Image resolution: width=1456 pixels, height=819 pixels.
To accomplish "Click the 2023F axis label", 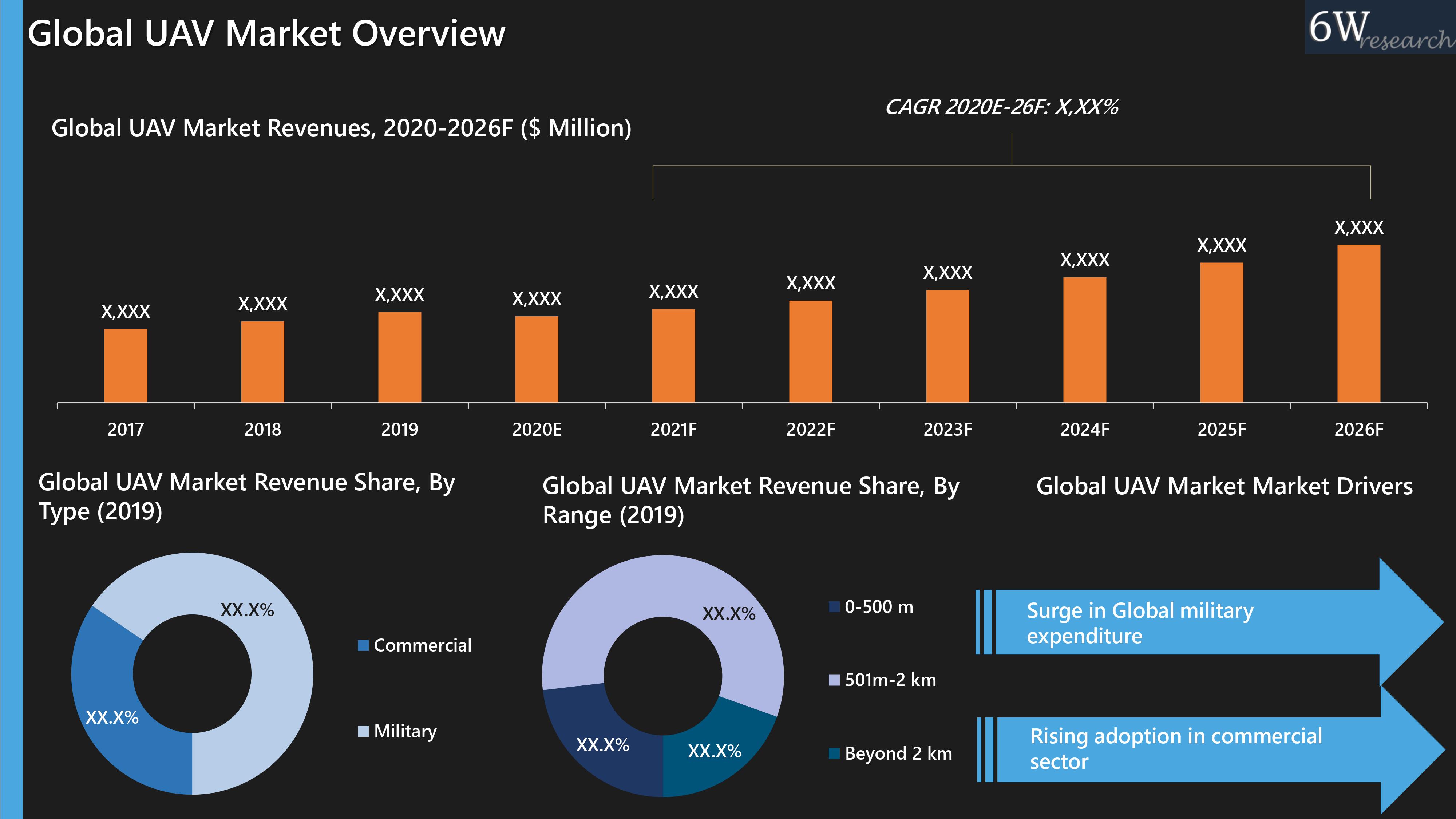I will click(948, 430).
